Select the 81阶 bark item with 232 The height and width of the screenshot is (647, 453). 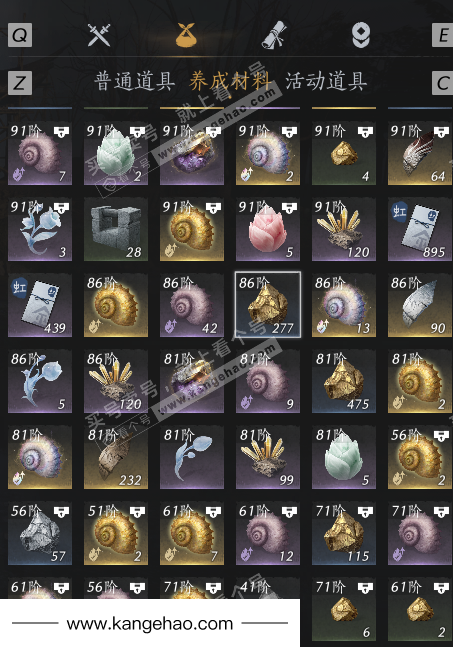[x=116, y=457]
